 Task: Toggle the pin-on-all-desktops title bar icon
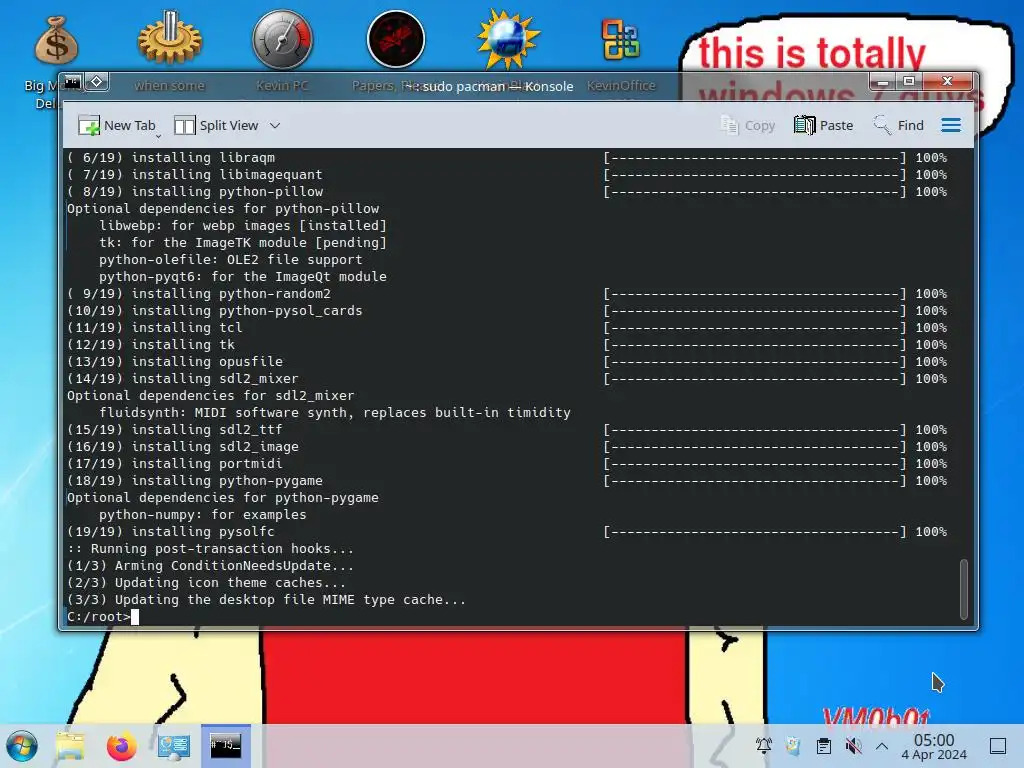[96, 82]
